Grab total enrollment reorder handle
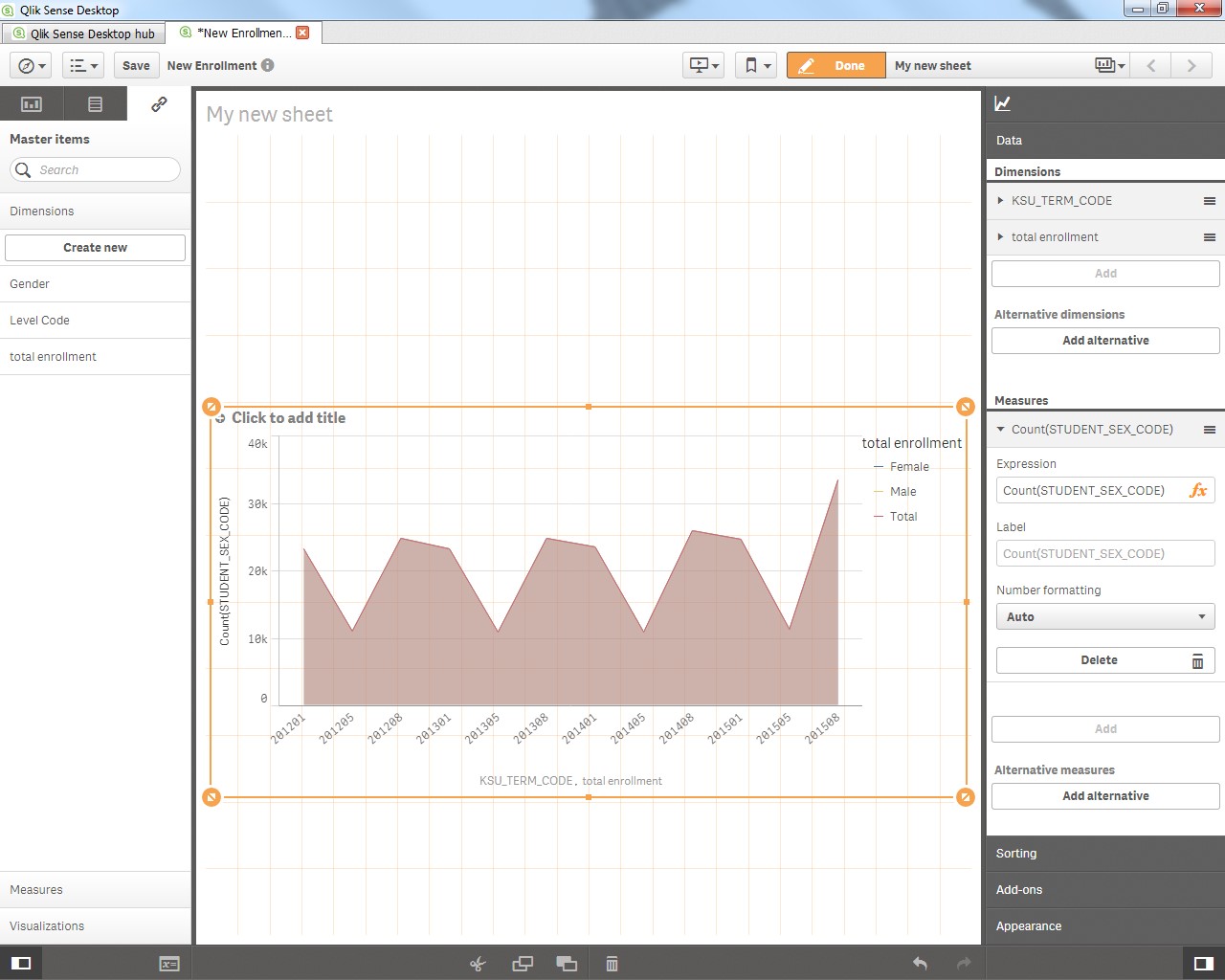 pos(1210,237)
